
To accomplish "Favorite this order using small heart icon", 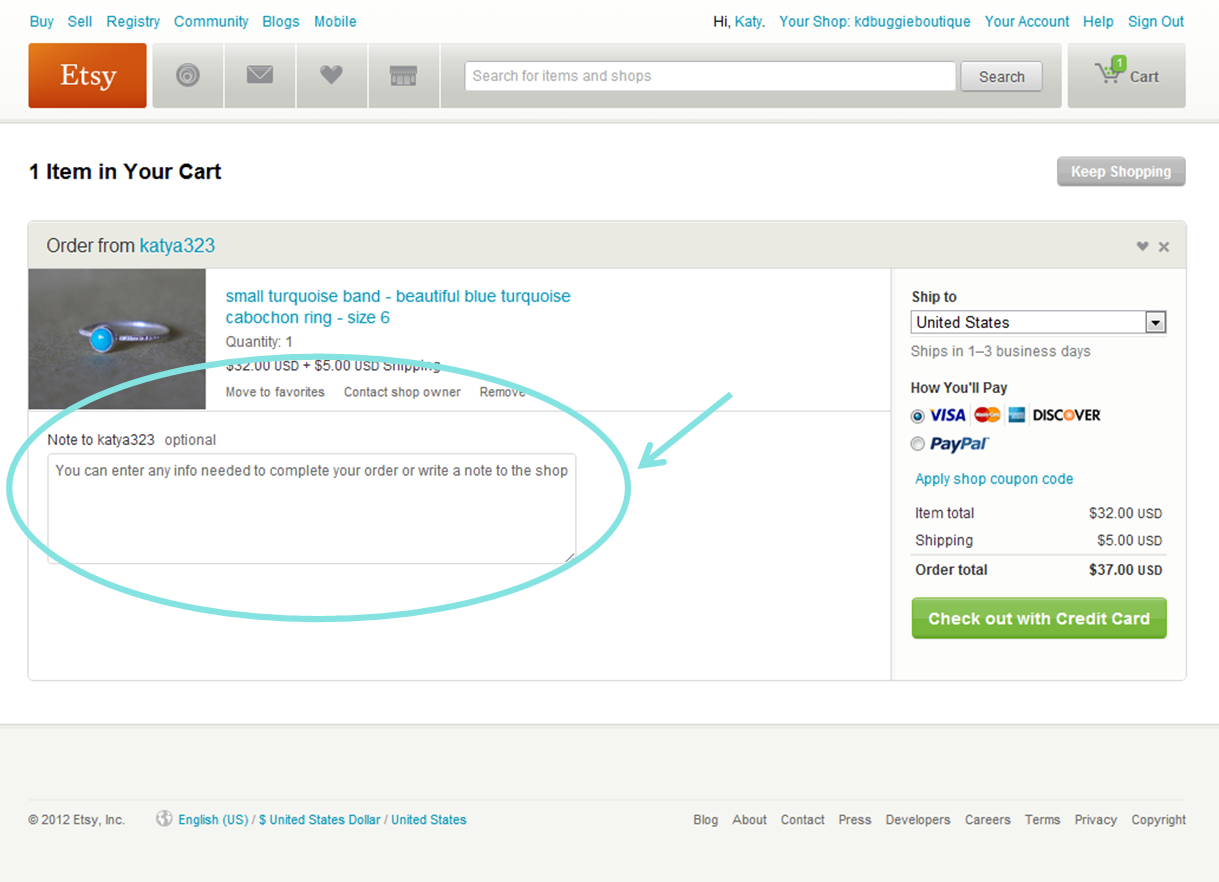I will point(1142,247).
